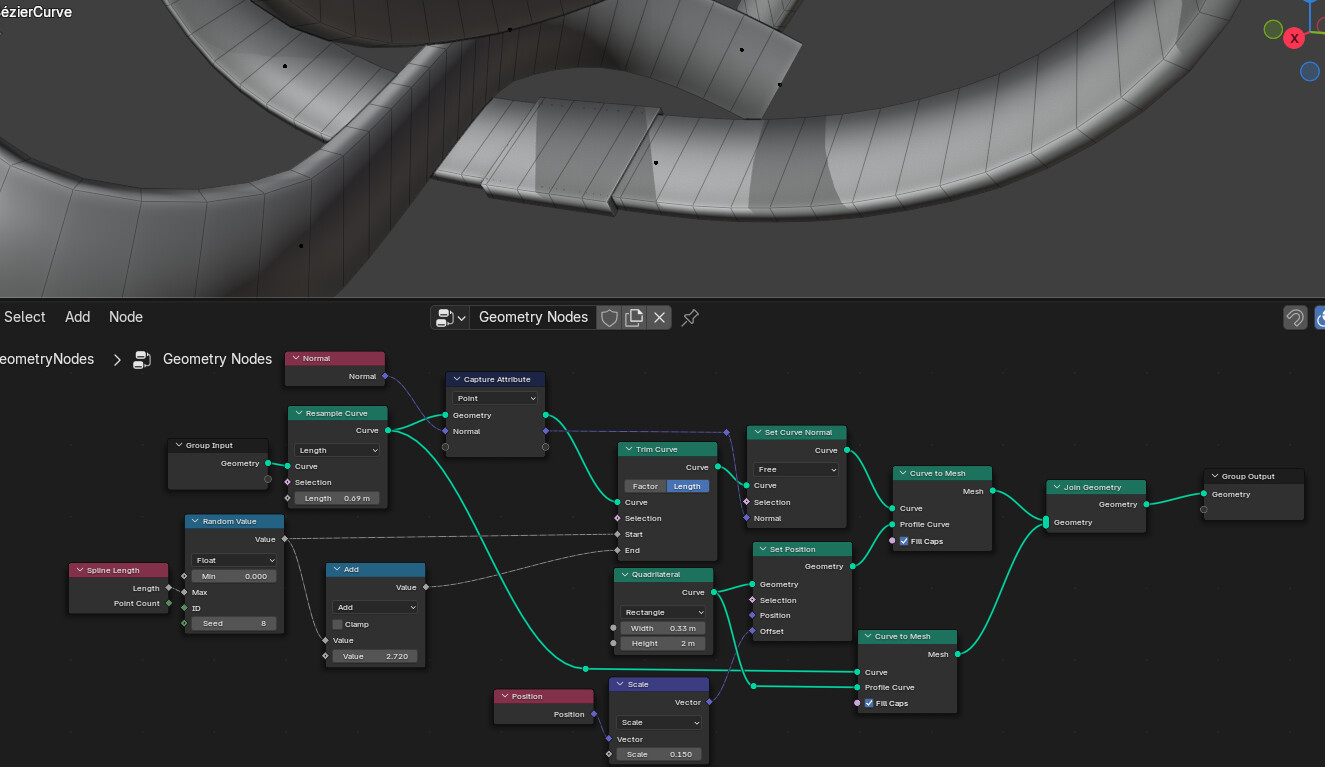Open Capture Attribute Point domain dropdown

coord(495,398)
